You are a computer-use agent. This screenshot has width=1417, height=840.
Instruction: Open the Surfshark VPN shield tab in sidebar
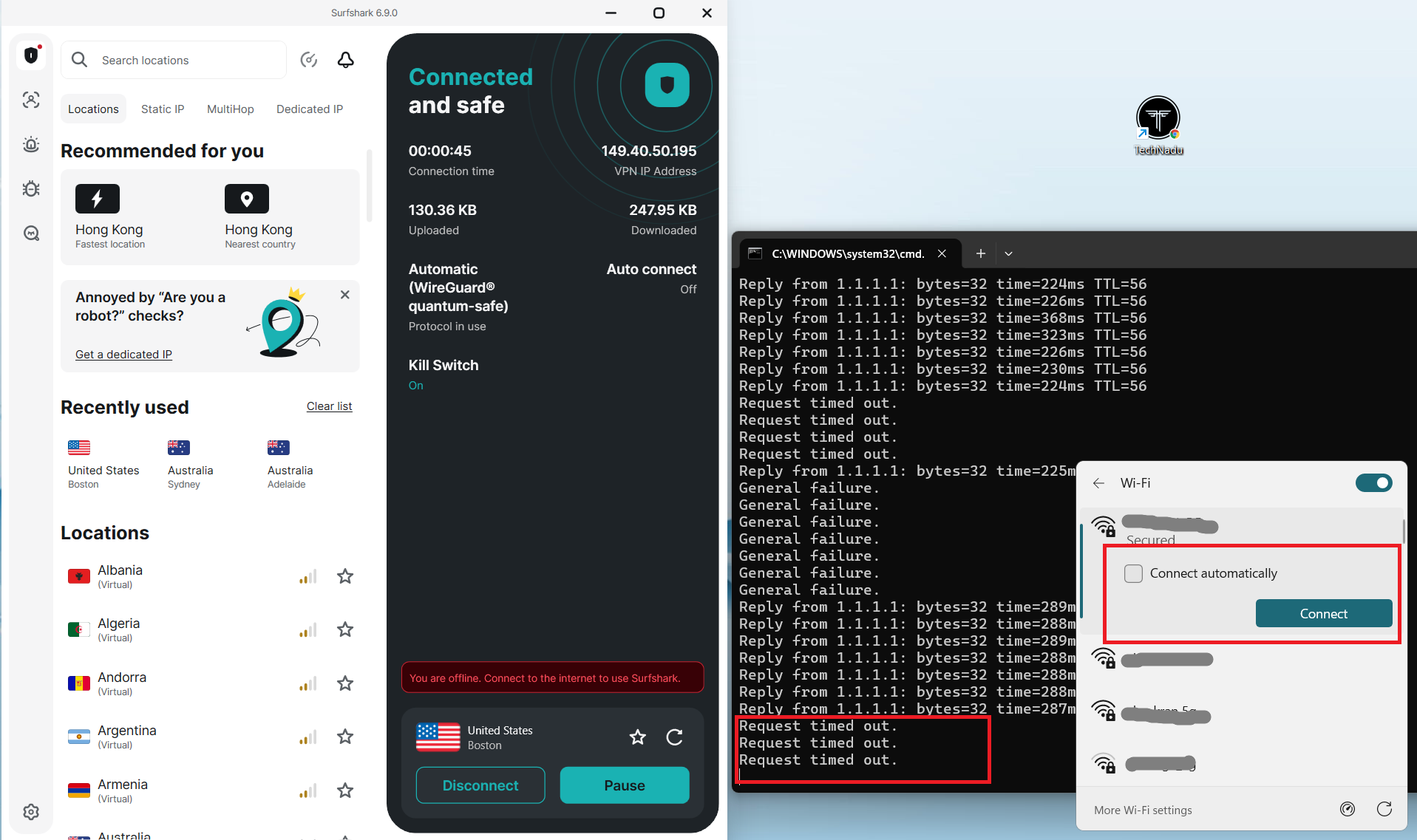[x=31, y=55]
